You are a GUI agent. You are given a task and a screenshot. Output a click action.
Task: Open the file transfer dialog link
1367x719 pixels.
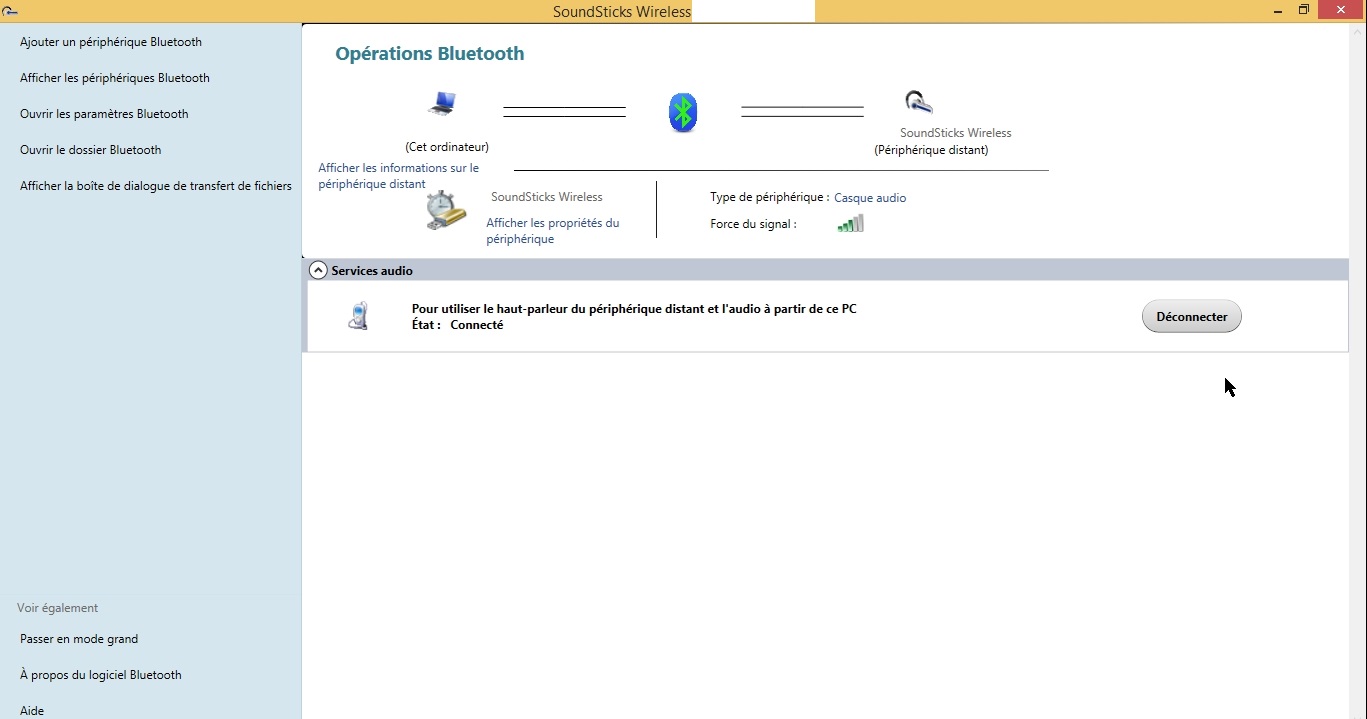tap(156, 186)
